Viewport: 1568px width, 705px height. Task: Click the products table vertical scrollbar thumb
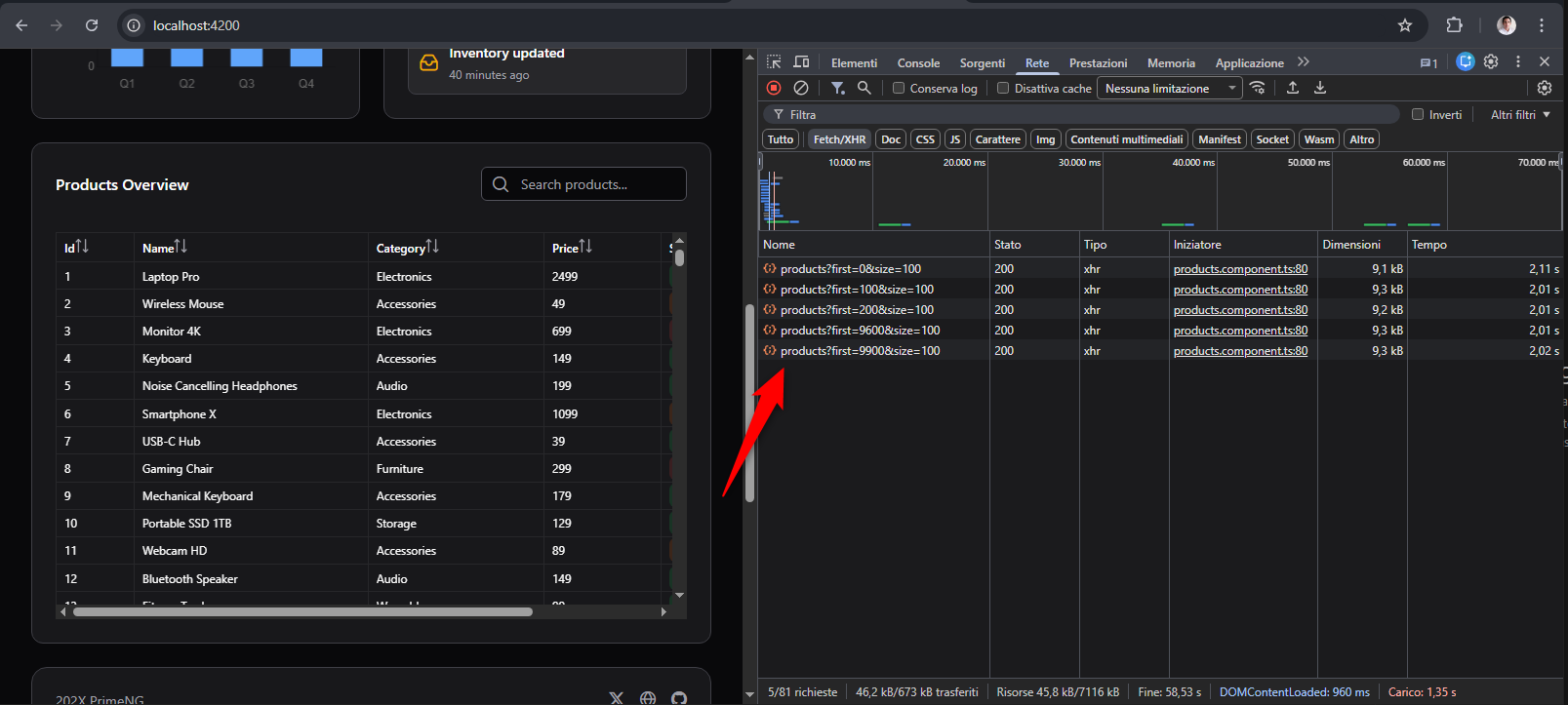pyautogui.click(x=679, y=257)
